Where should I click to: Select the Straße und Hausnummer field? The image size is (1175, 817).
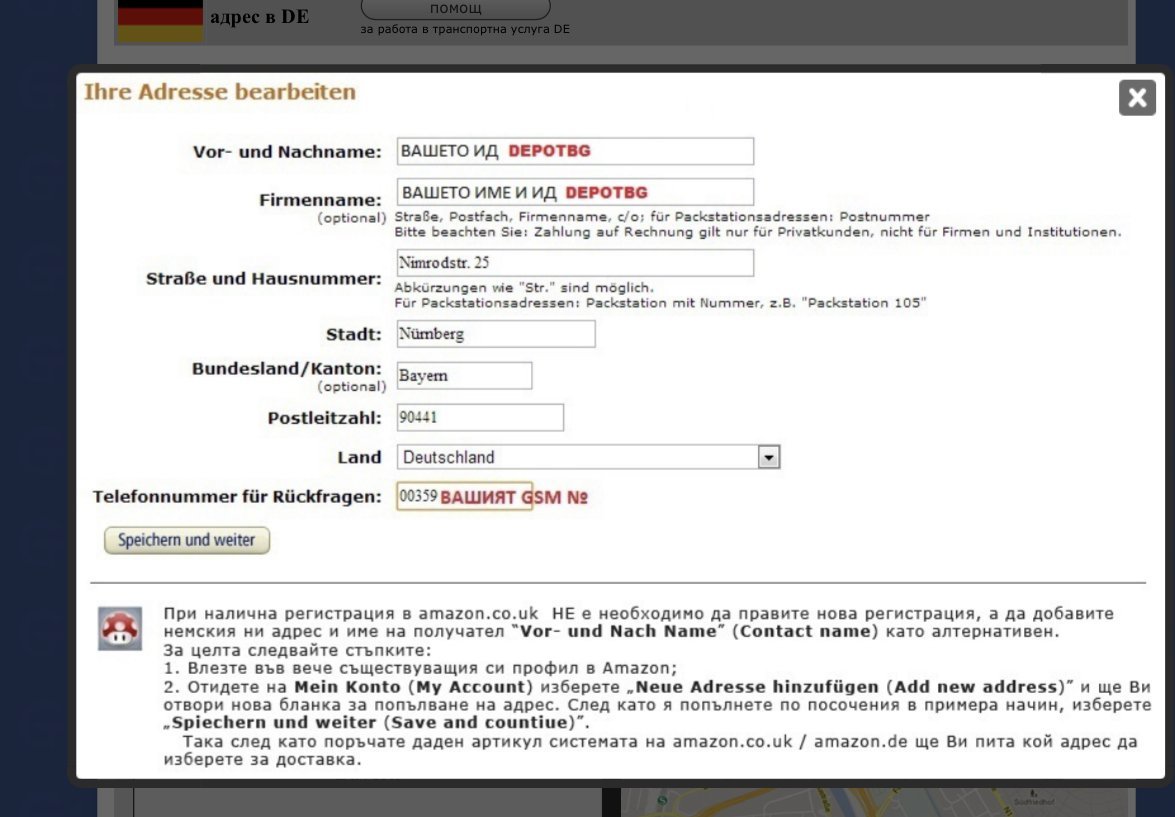(x=575, y=263)
